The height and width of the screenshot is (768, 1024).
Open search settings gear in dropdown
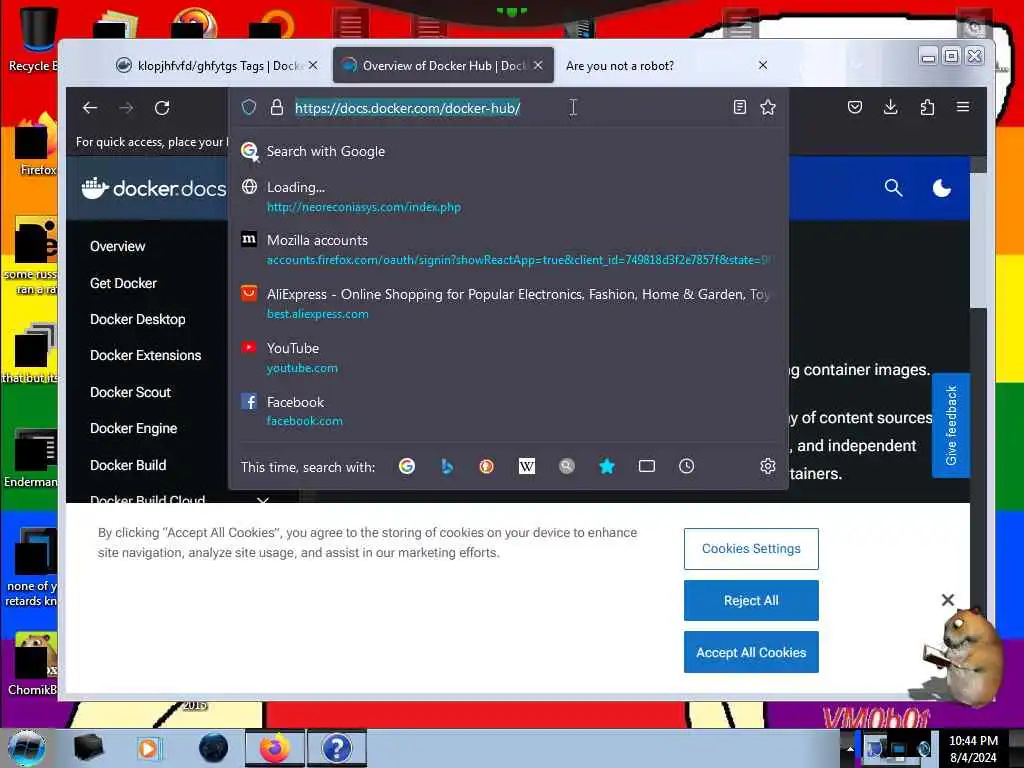[767, 466]
